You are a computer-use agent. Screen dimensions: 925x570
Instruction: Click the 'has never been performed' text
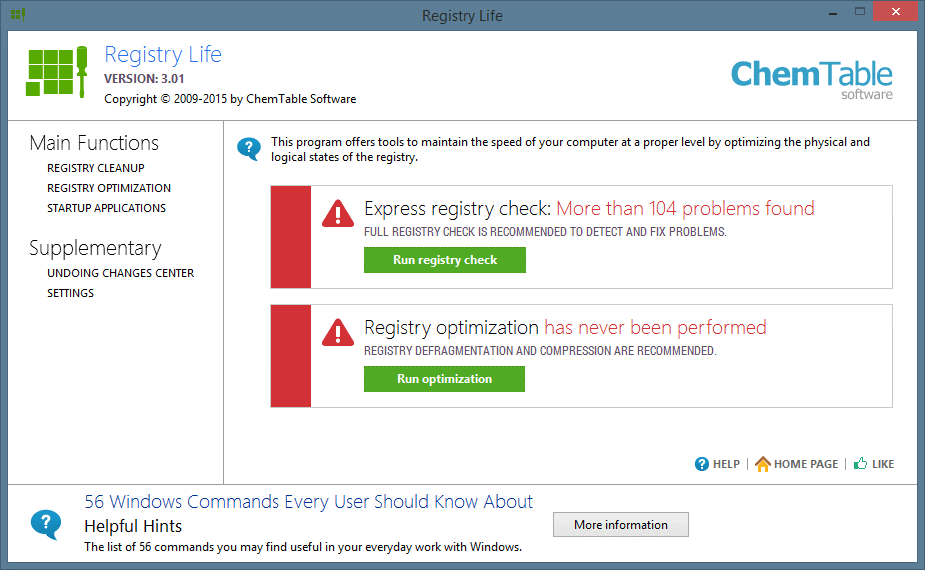tap(655, 327)
